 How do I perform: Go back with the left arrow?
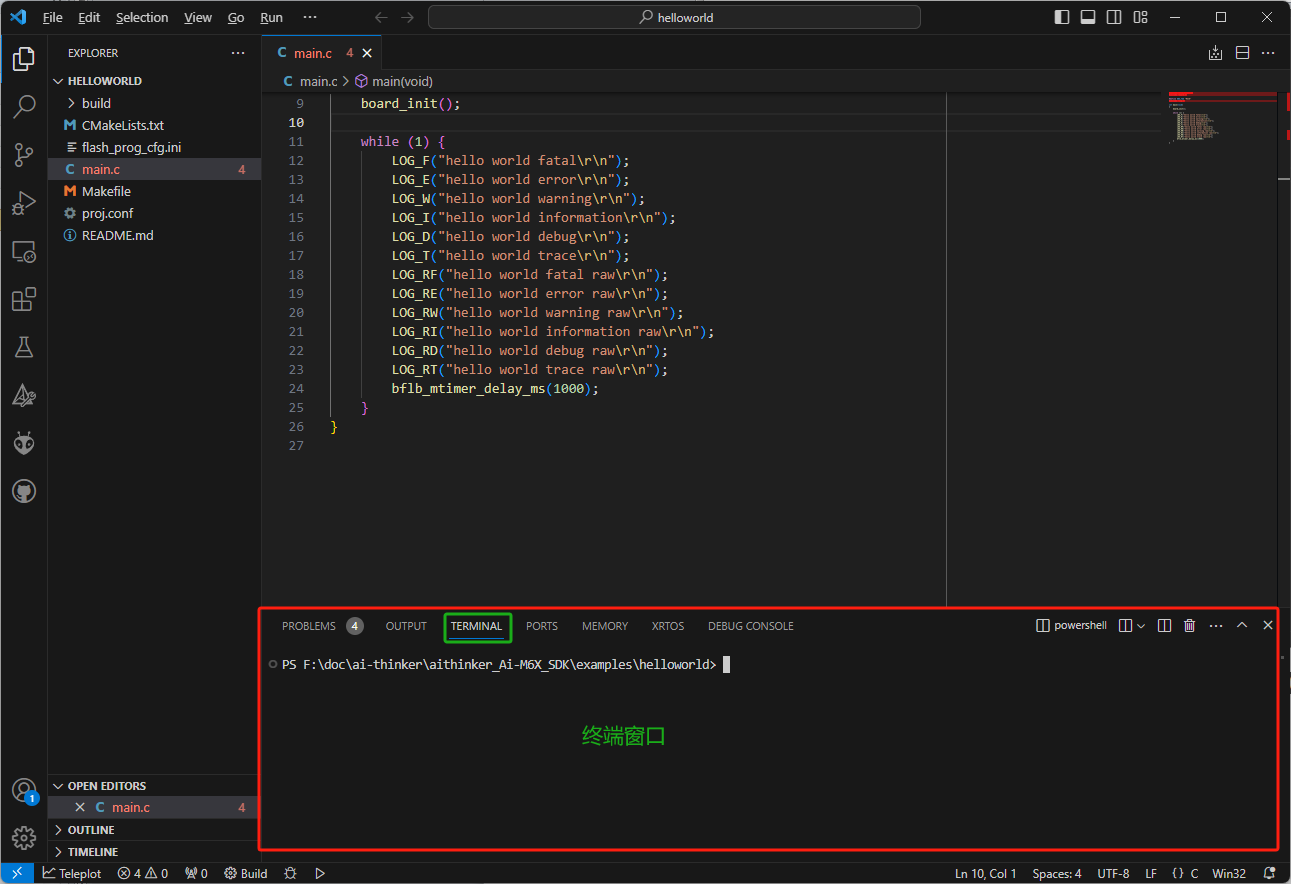[380, 17]
